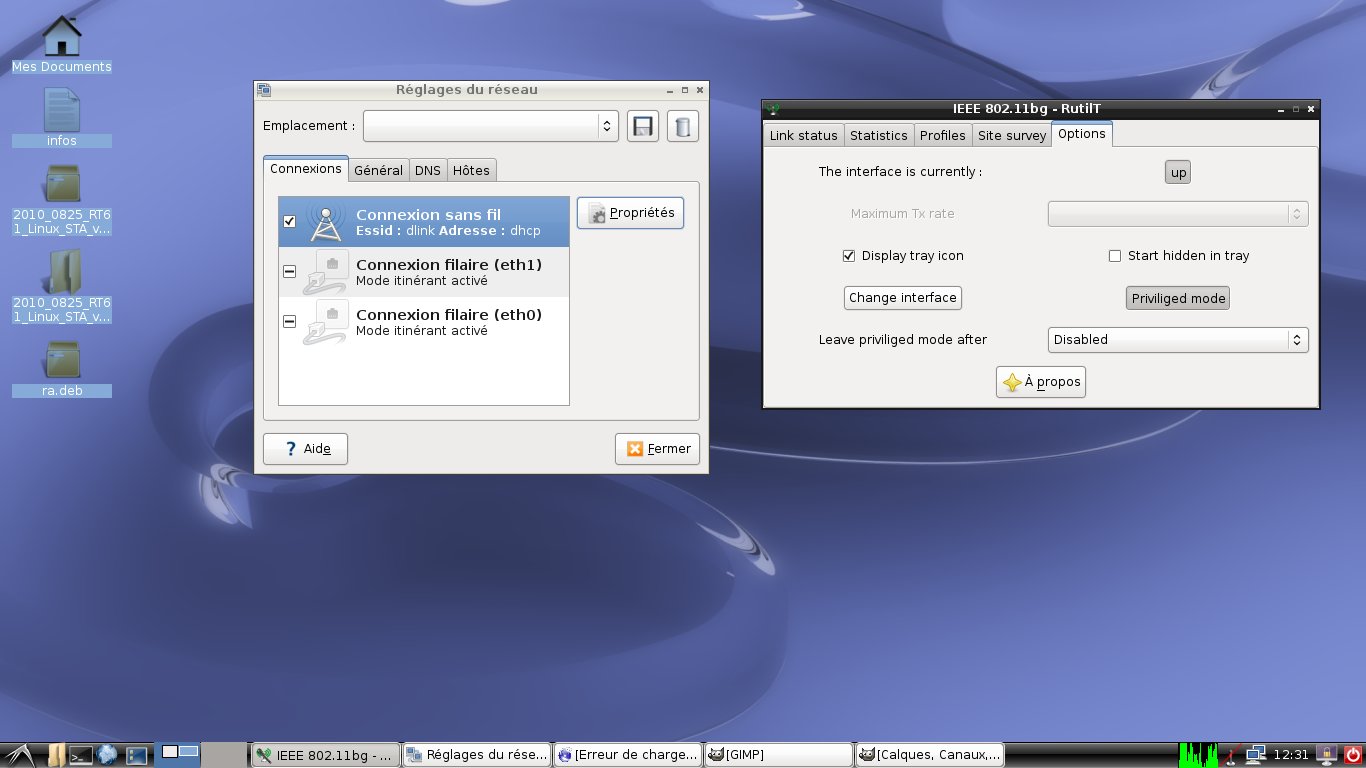Viewport: 1366px width, 768px height.
Task: Select Connexion filaire (eth0) list entry
Action: (x=448, y=321)
